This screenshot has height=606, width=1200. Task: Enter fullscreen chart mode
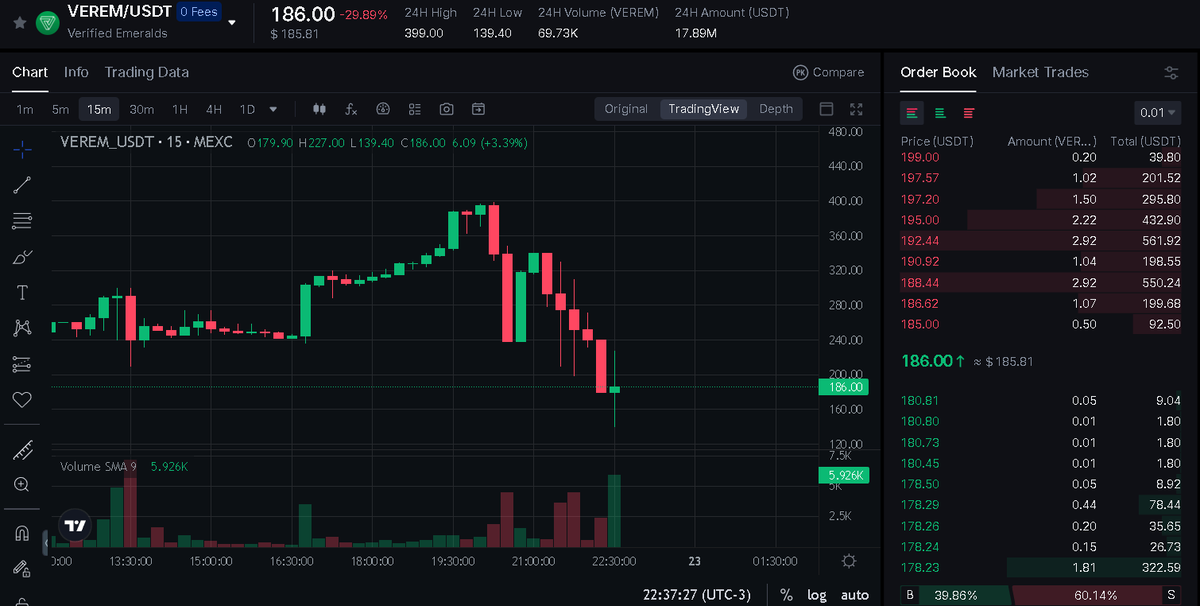(856, 109)
